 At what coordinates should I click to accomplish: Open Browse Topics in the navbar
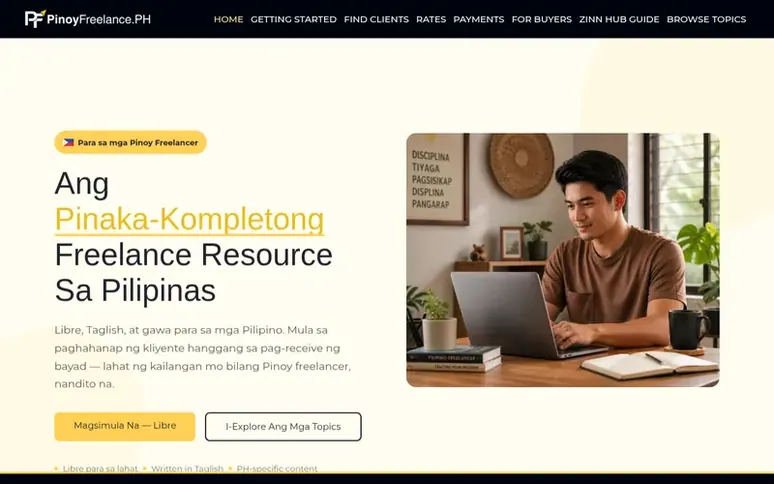pyautogui.click(x=706, y=19)
